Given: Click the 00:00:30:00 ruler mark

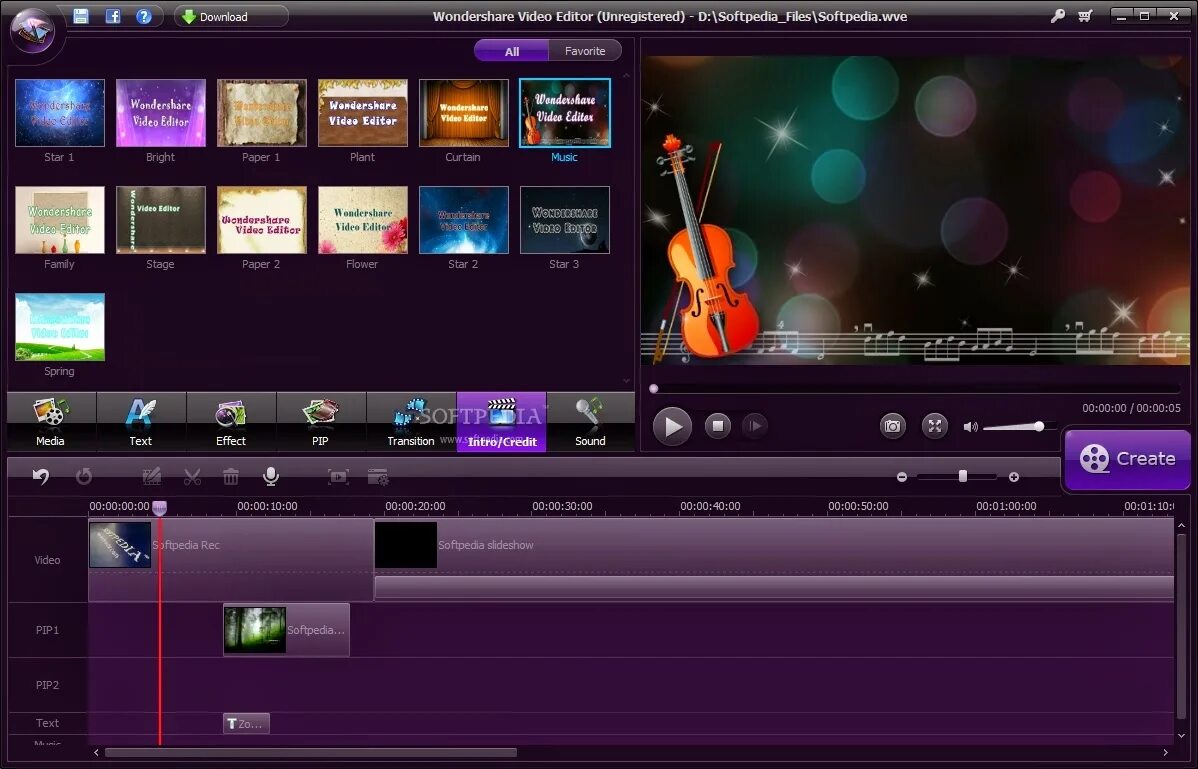Looking at the screenshot, I should coord(562,506).
